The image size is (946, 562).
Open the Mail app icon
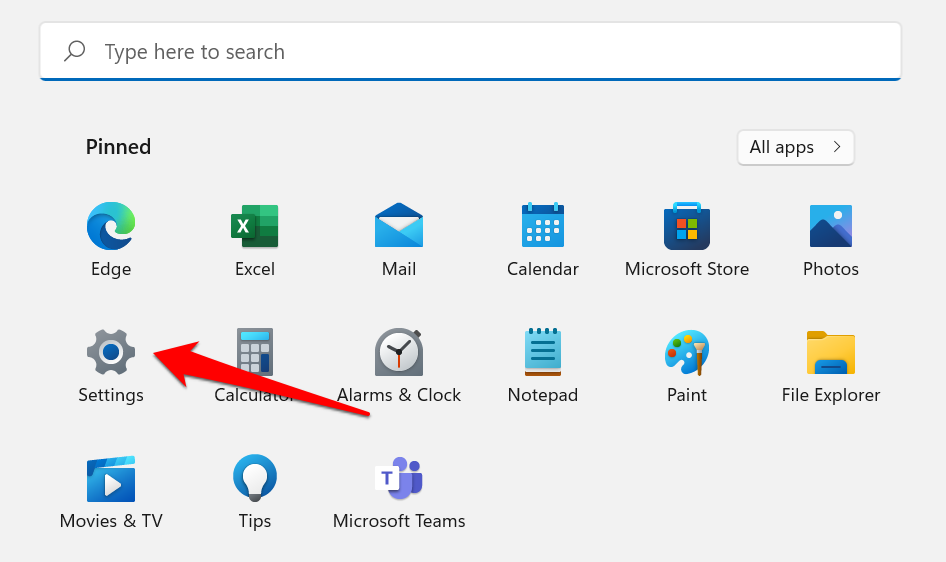click(399, 227)
